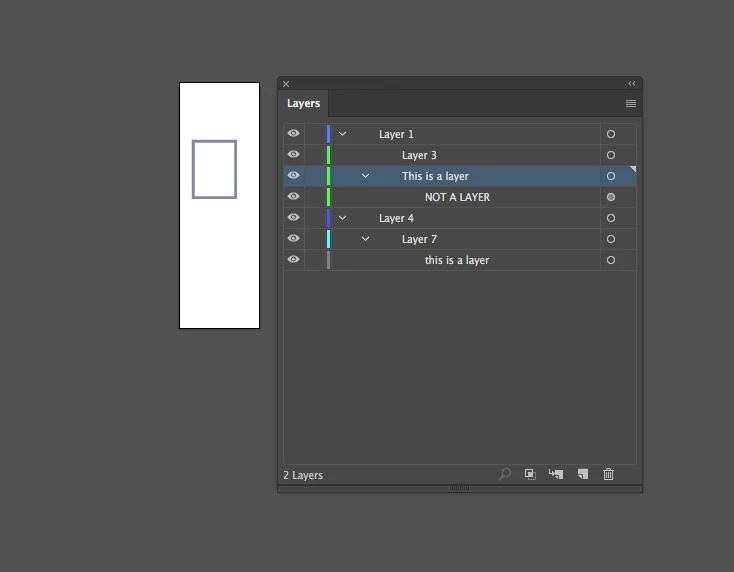Toggle visibility of lowercase "this is a layer"
Screen dimensions: 734x572
point(294,259)
